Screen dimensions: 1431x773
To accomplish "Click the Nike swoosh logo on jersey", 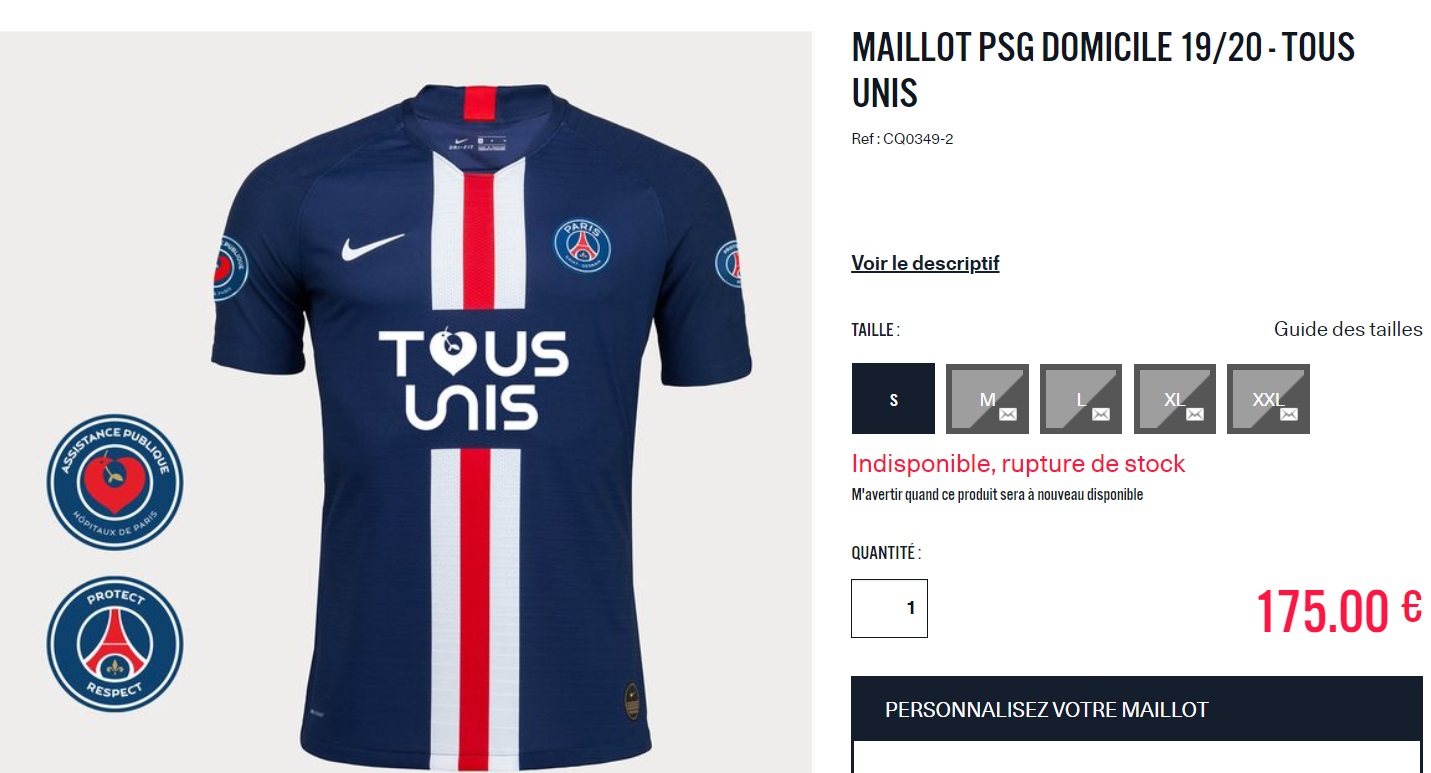I will tap(372, 247).
